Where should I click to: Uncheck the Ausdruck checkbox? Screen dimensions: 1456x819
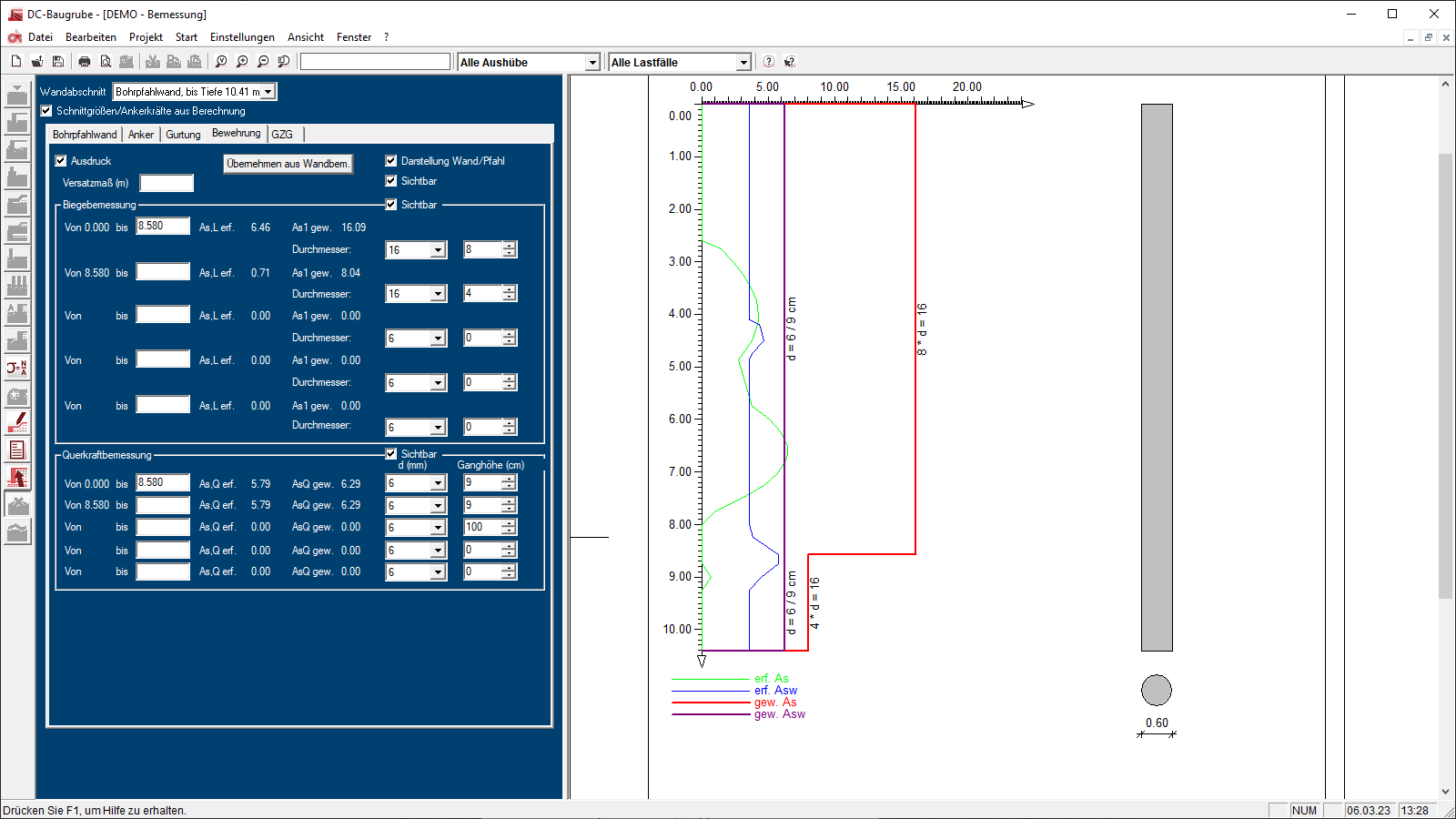[x=61, y=161]
